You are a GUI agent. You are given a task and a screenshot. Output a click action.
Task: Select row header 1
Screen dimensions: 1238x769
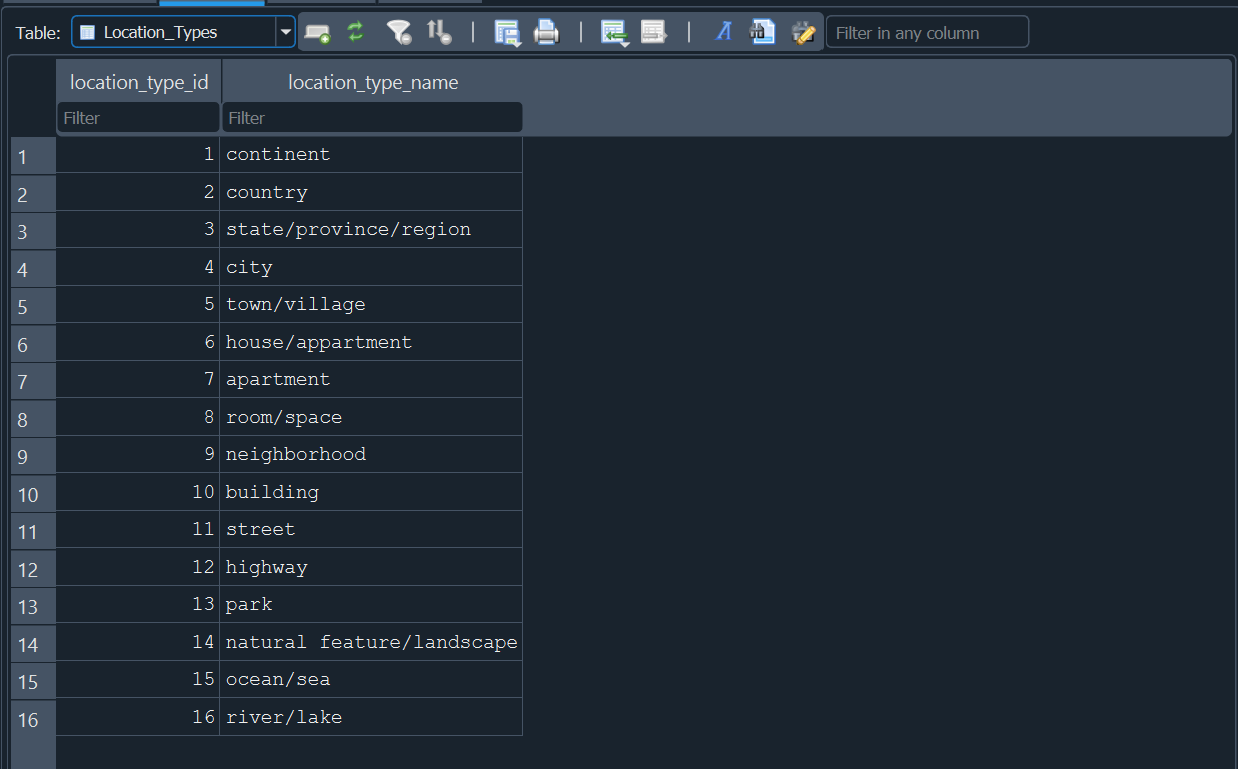(33, 155)
